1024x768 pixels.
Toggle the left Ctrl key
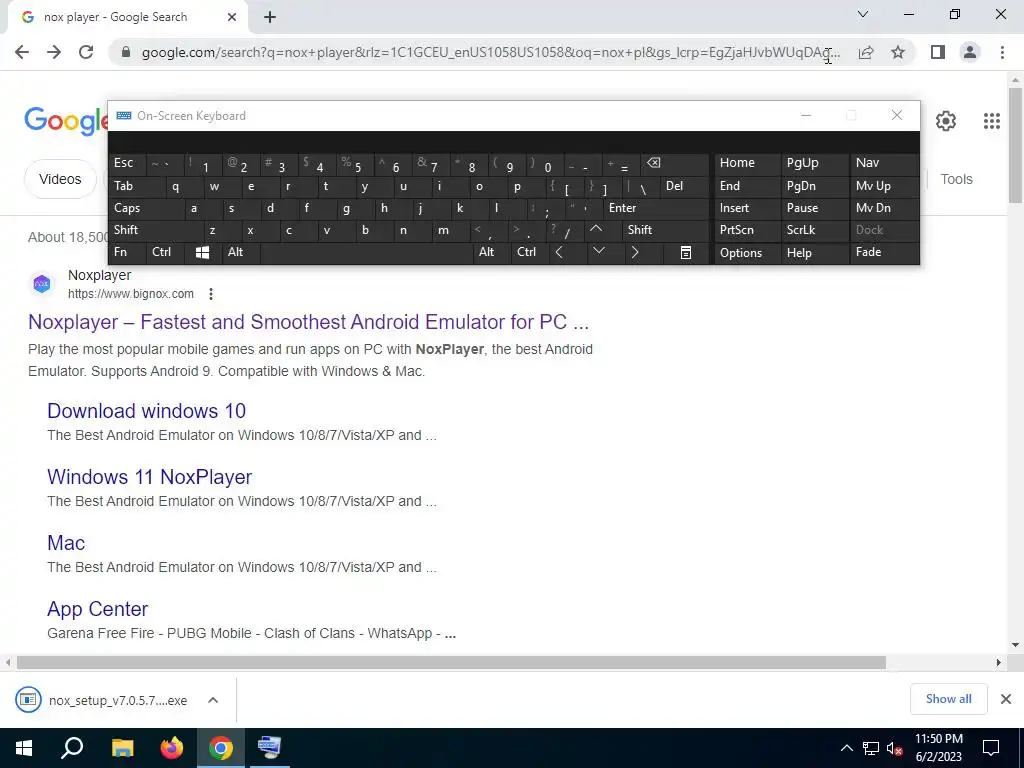coord(164,252)
